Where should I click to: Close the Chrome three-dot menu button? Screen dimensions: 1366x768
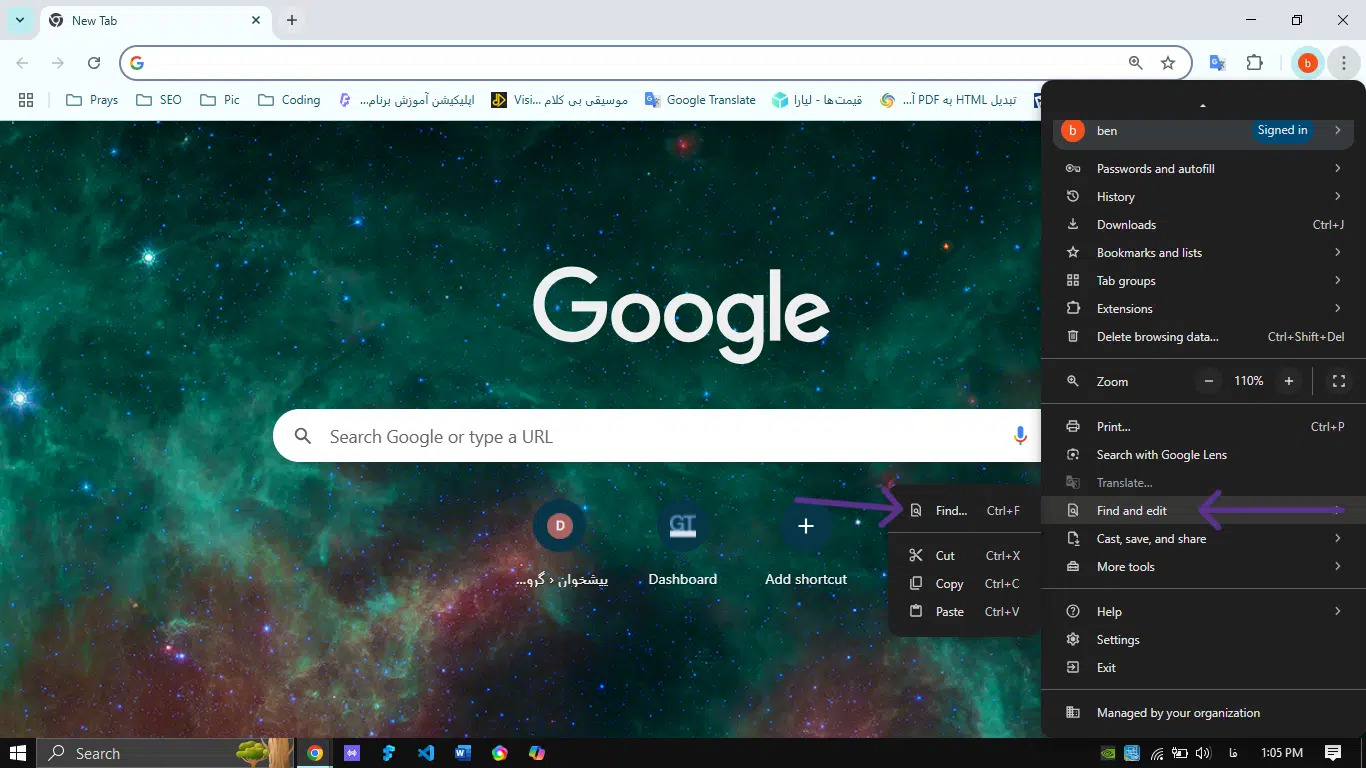[1344, 63]
